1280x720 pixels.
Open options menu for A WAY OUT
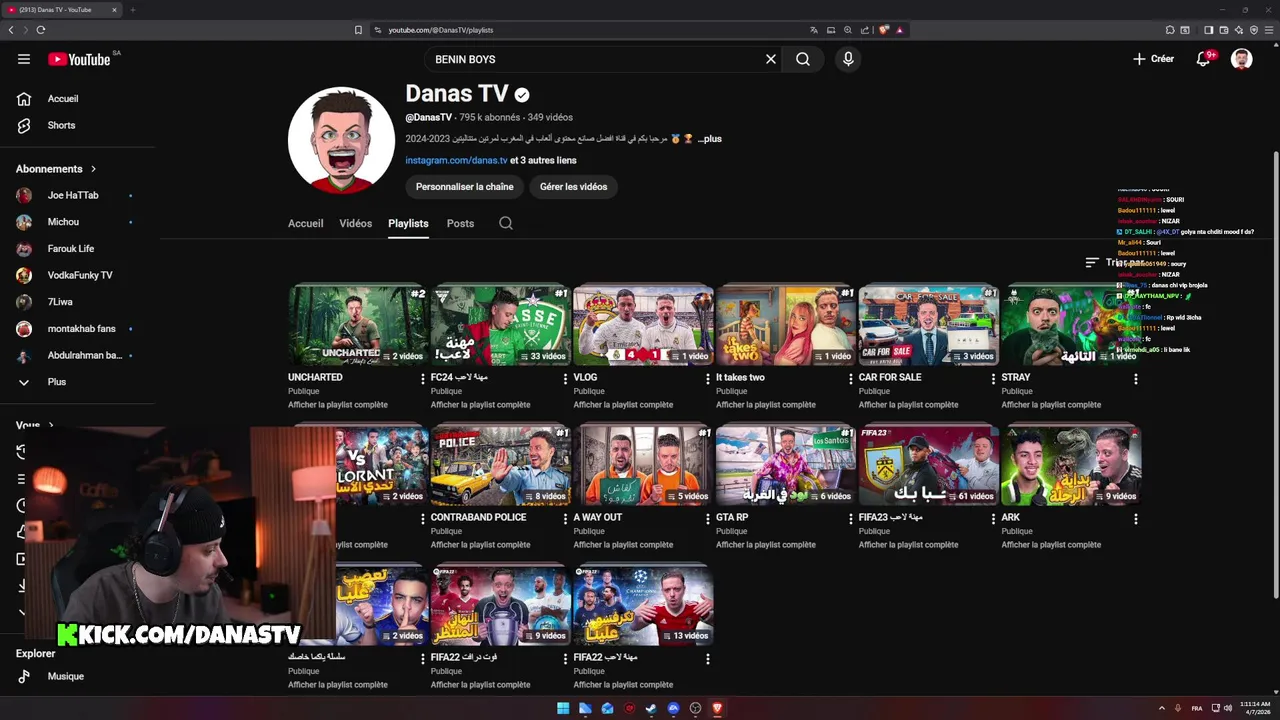pyautogui.click(x=708, y=519)
